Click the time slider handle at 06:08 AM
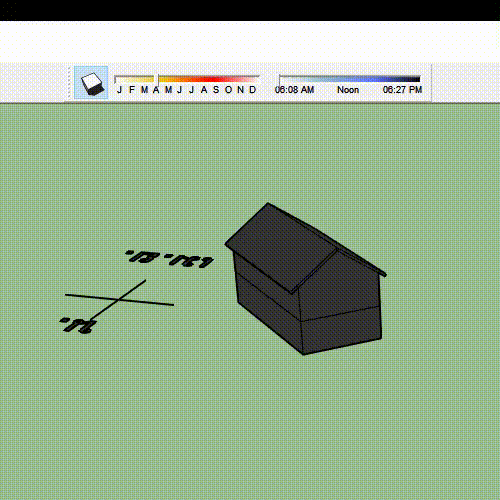The image size is (500, 500). point(279,79)
